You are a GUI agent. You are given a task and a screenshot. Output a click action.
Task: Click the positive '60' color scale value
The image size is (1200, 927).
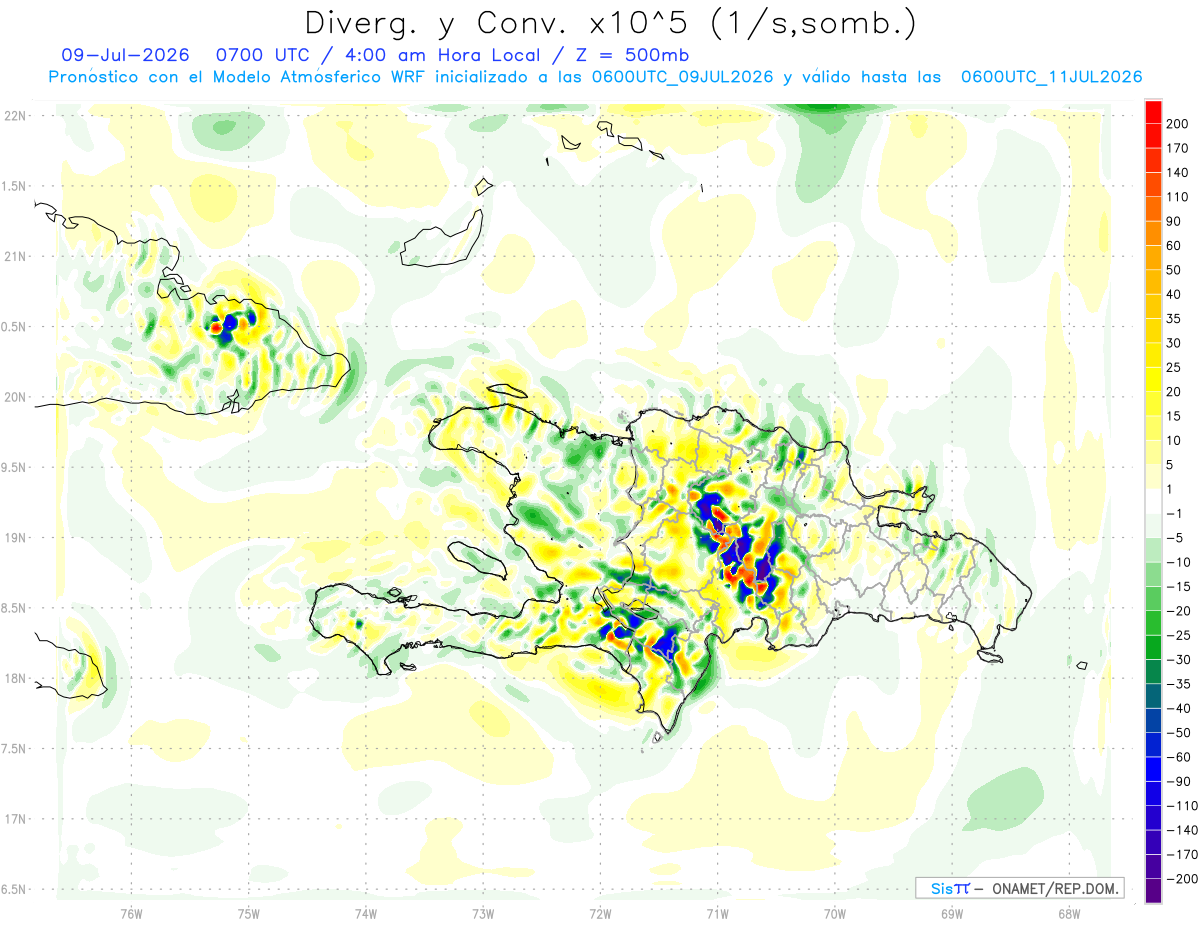1175,245
